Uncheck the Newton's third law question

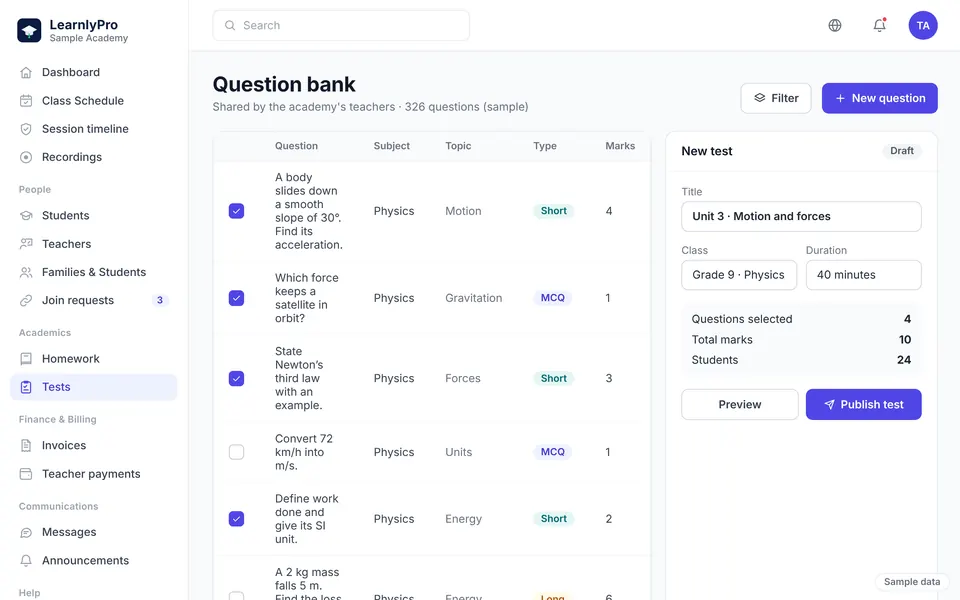click(236, 378)
